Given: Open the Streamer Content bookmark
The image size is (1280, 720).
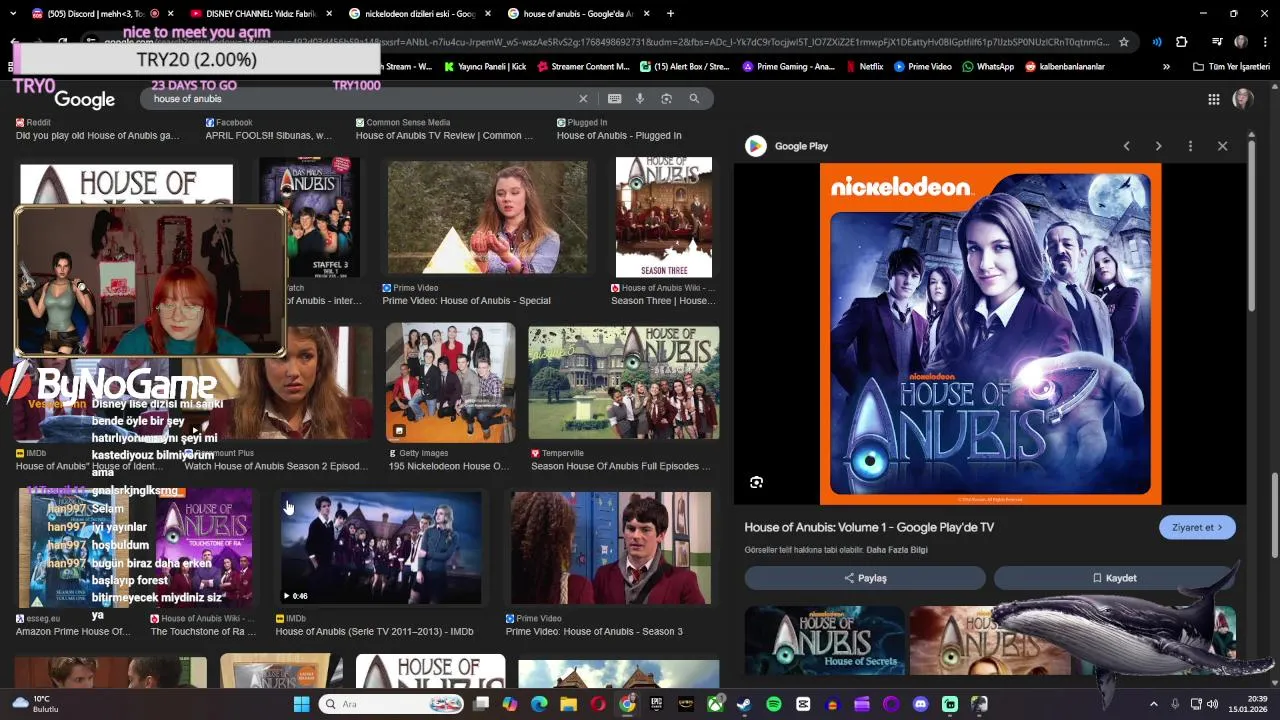Looking at the screenshot, I should point(582,67).
